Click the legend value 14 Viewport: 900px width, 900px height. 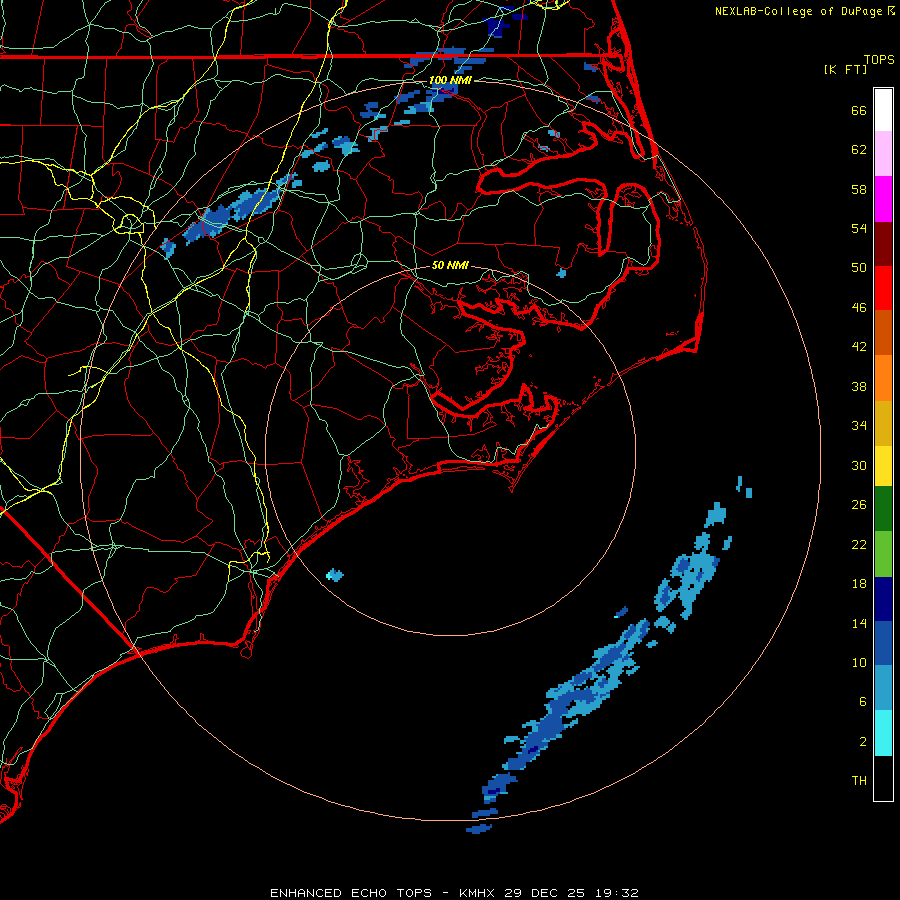coord(859,623)
